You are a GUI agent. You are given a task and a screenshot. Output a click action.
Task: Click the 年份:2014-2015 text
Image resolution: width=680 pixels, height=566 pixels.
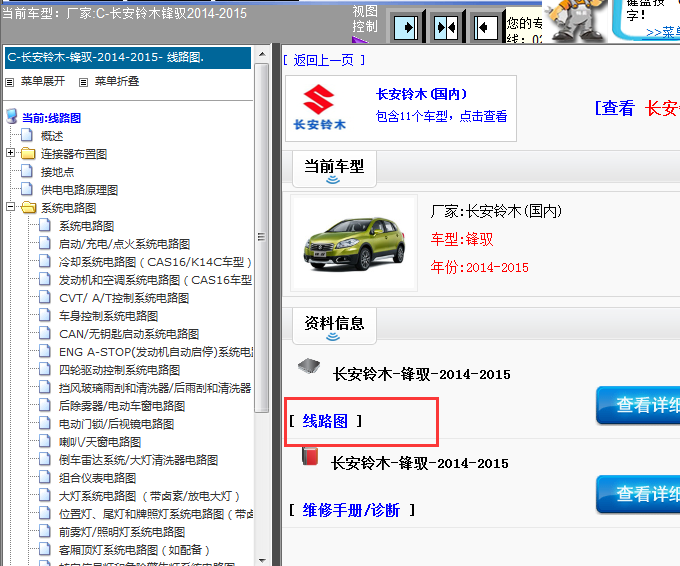pos(480,267)
